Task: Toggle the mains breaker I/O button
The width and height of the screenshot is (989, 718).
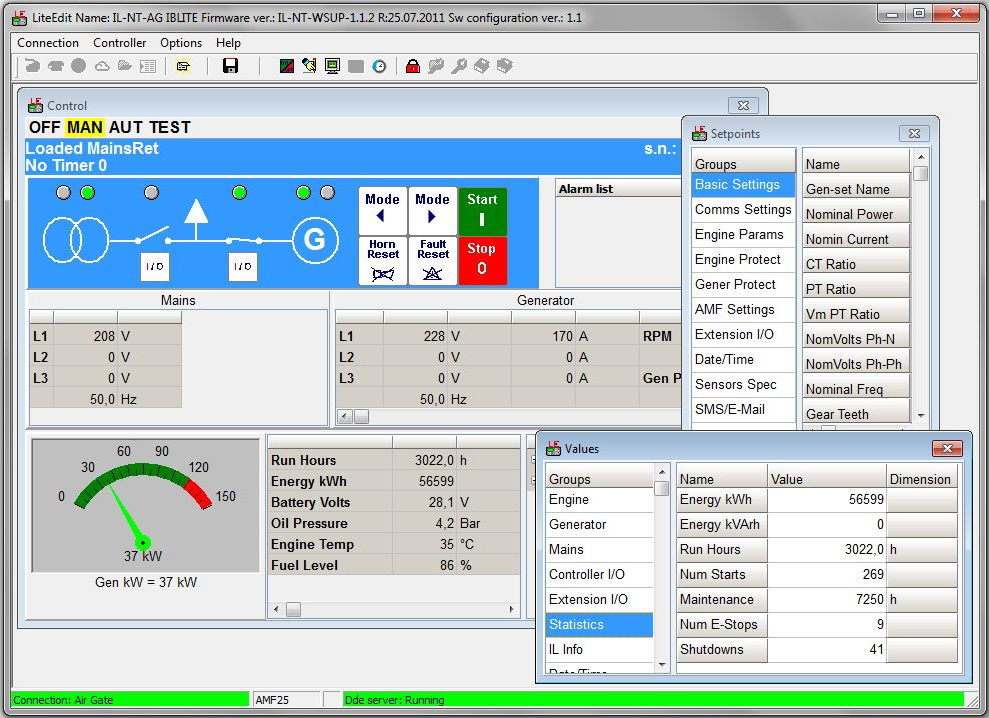Action: click(155, 267)
